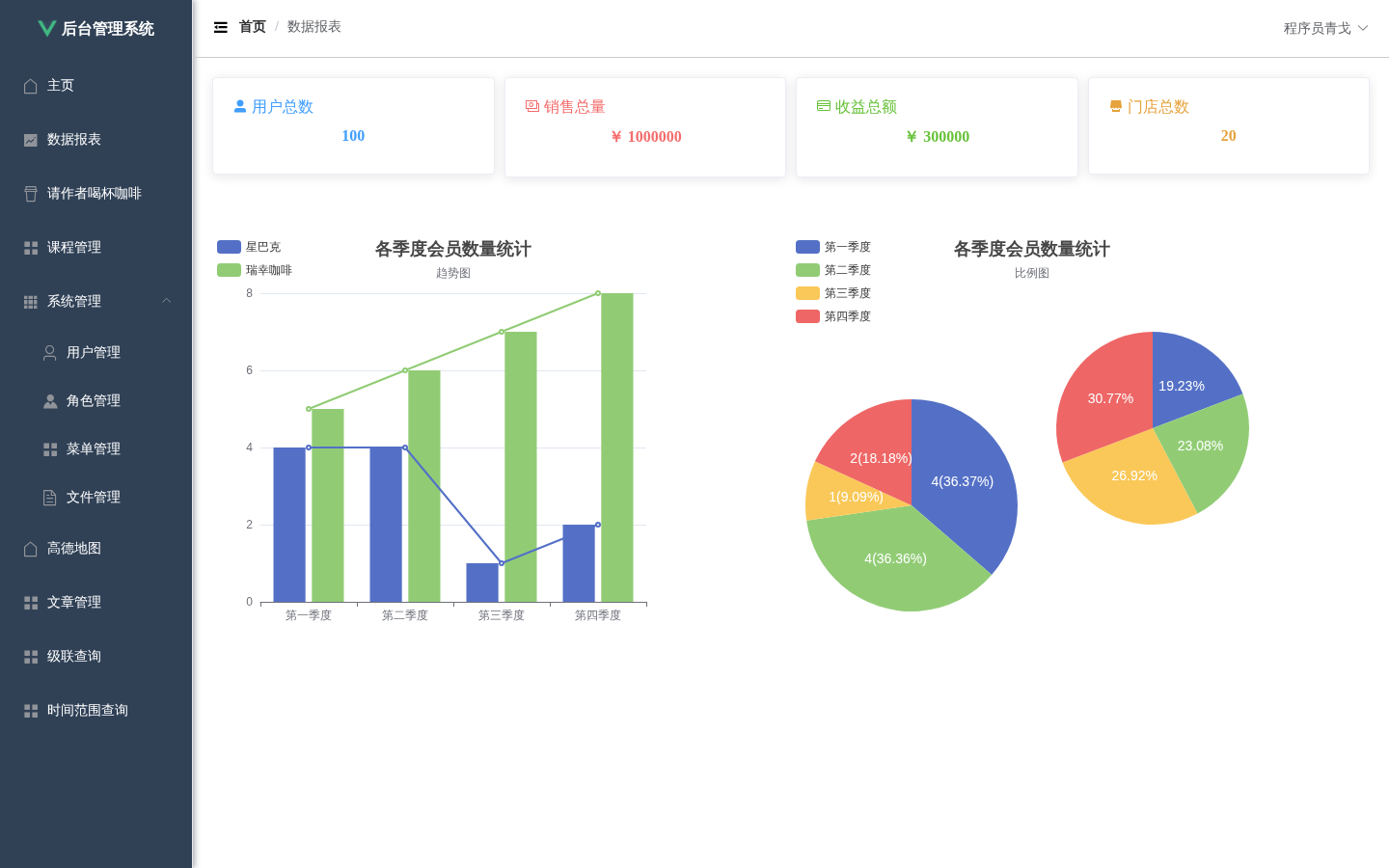Click the map icon beside 高德地图

click(x=31, y=549)
